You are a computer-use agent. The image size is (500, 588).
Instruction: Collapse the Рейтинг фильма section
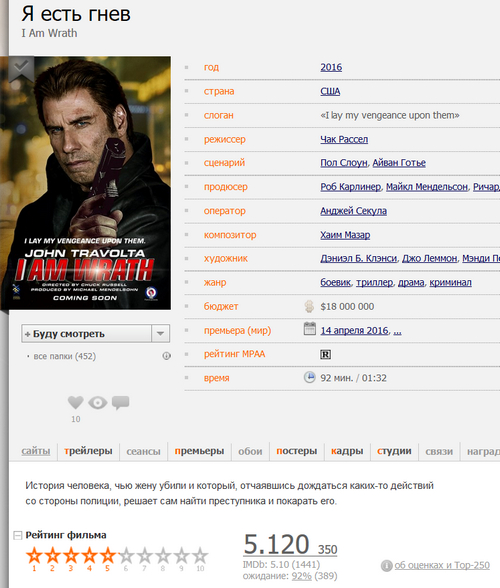click(x=17, y=535)
